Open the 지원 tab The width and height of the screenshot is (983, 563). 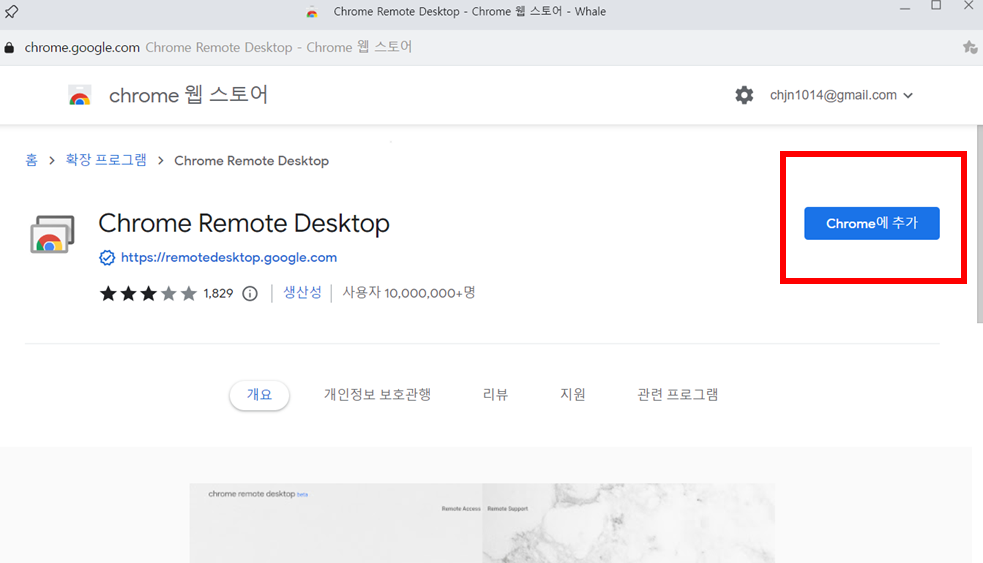point(573,395)
